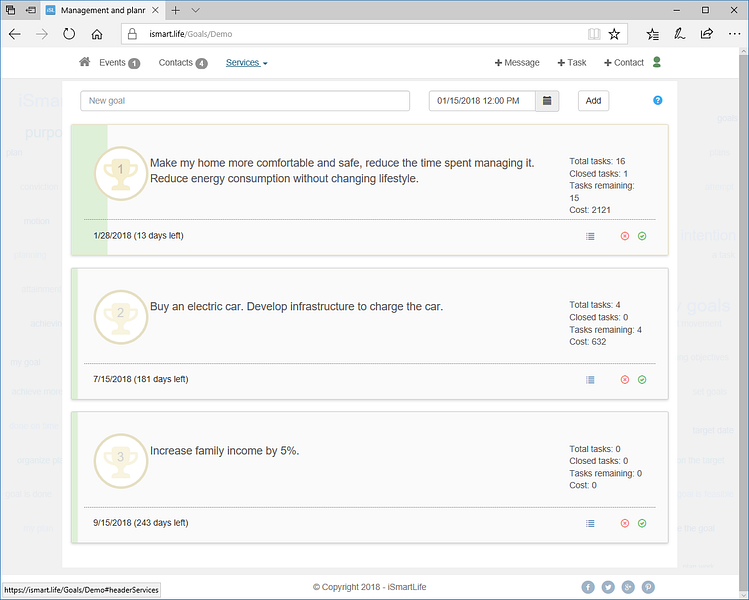Select the Management and planning tab

point(103,10)
